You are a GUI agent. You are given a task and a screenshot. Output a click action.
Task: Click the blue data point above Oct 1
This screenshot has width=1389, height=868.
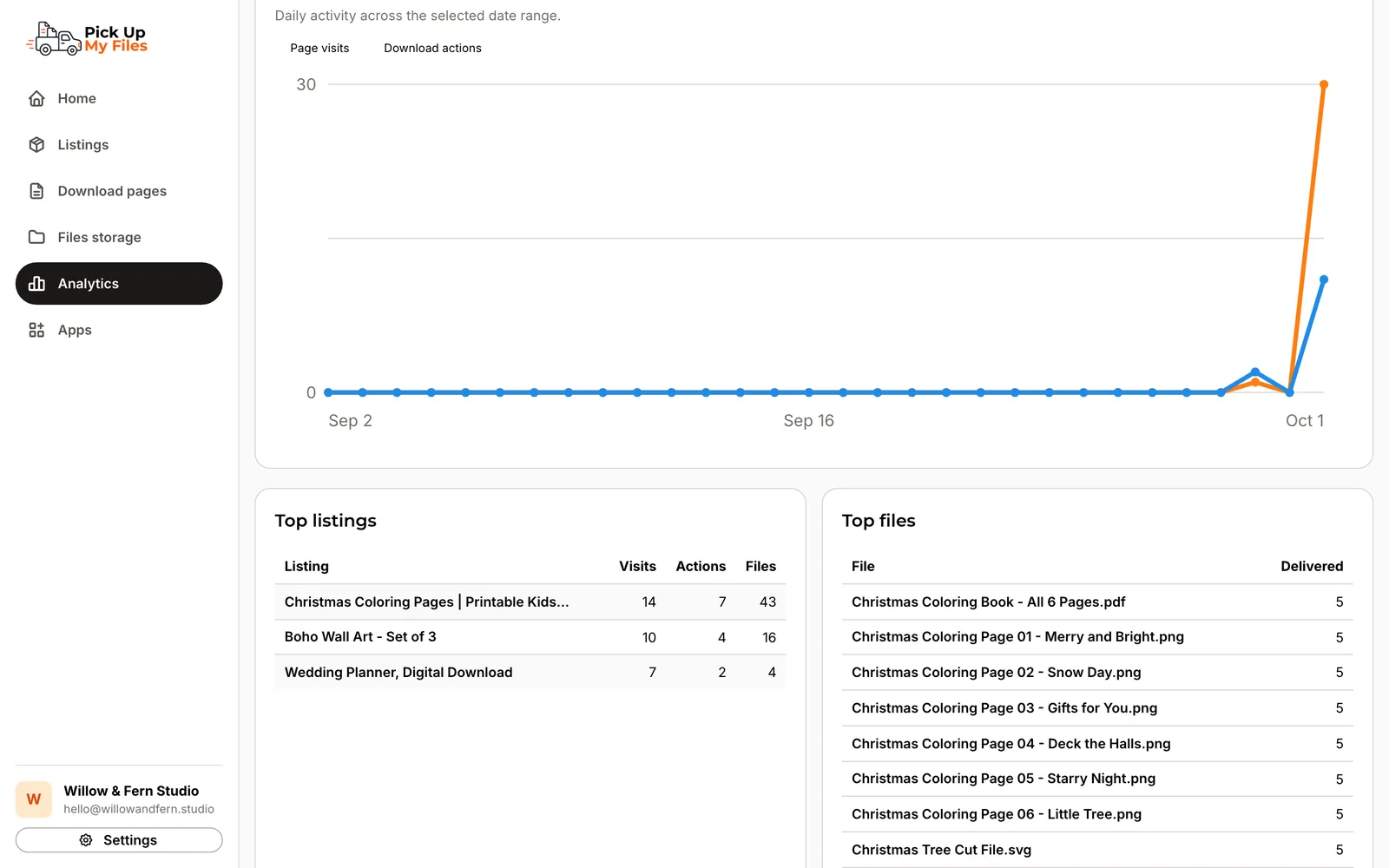click(x=1324, y=279)
